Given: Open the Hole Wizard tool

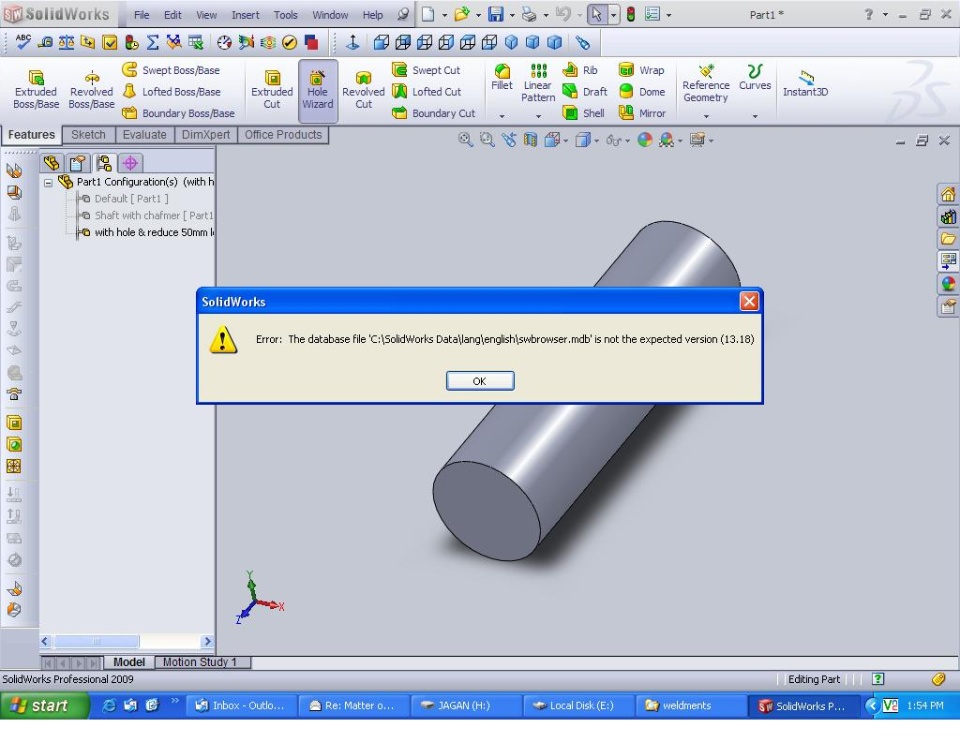Looking at the screenshot, I should click(317, 90).
